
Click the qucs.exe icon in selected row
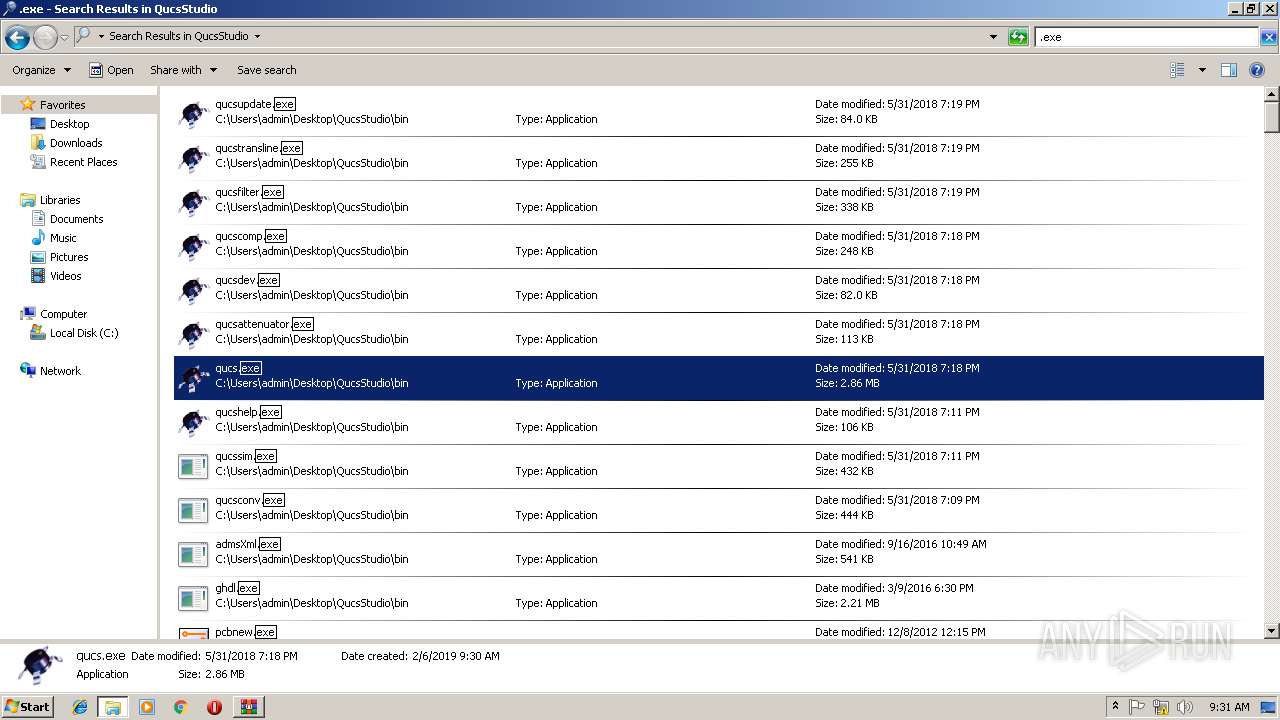pyautogui.click(x=193, y=378)
